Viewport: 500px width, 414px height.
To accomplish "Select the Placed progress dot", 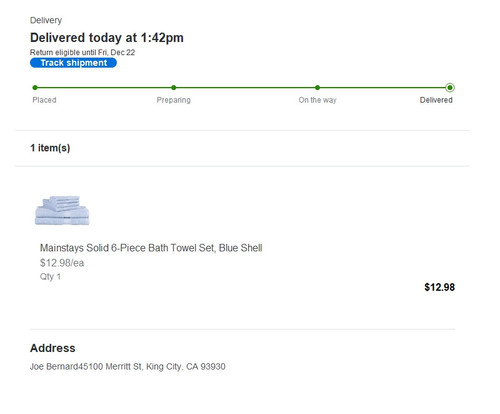I will click(x=35, y=88).
